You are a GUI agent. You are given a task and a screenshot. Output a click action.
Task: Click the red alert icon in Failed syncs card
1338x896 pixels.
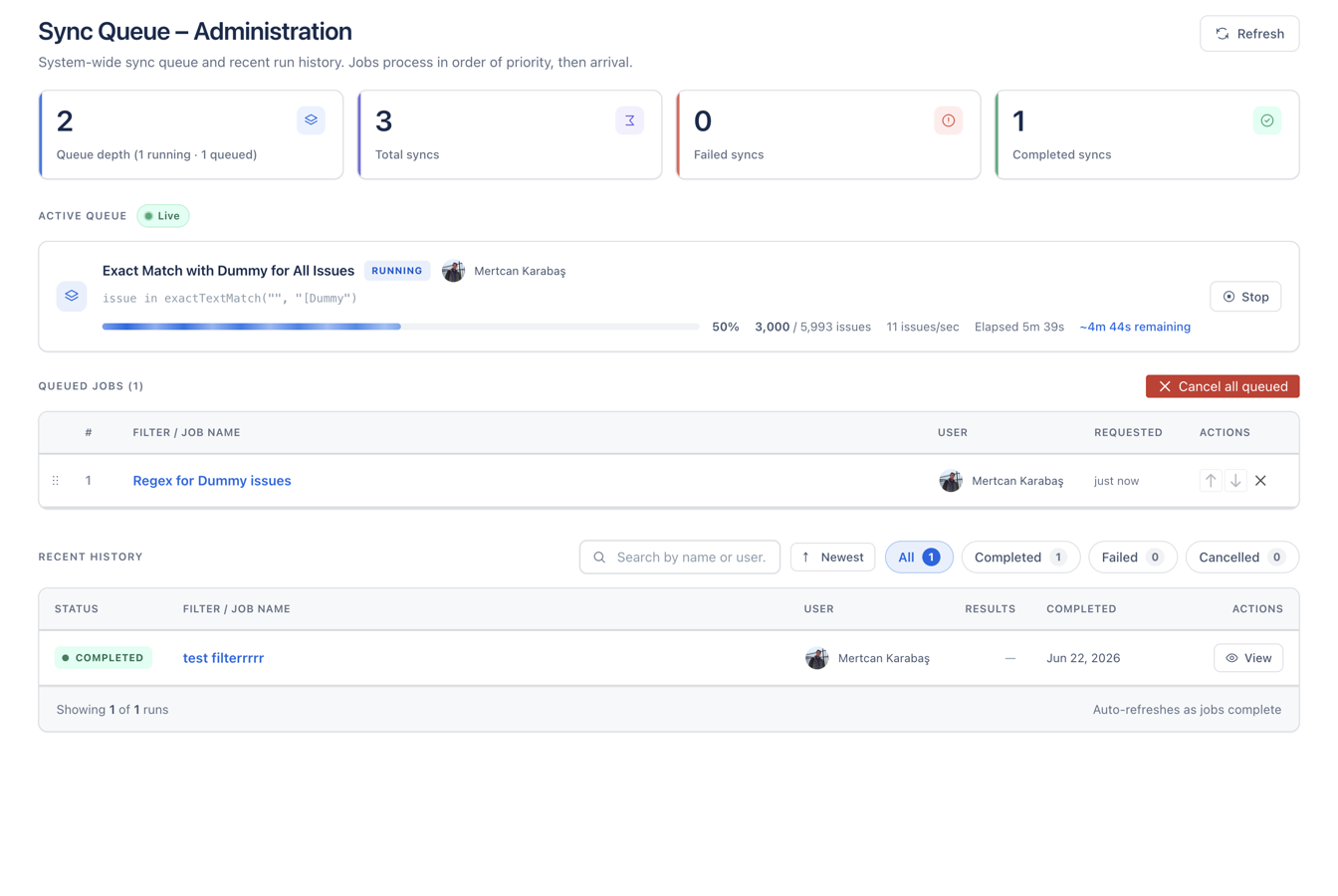point(948,120)
